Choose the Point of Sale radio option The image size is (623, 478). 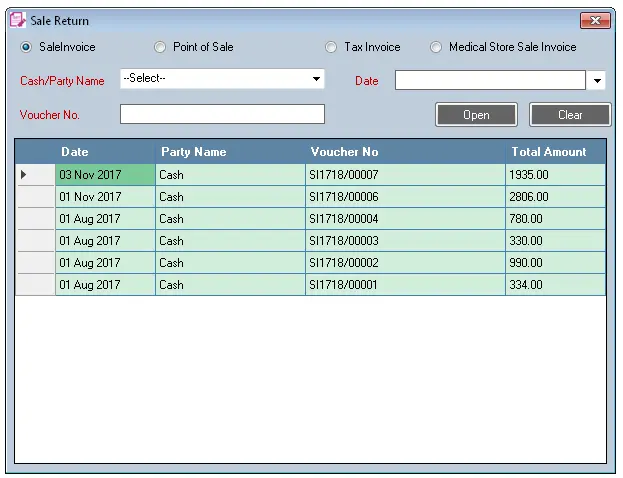[x=160, y=47]
